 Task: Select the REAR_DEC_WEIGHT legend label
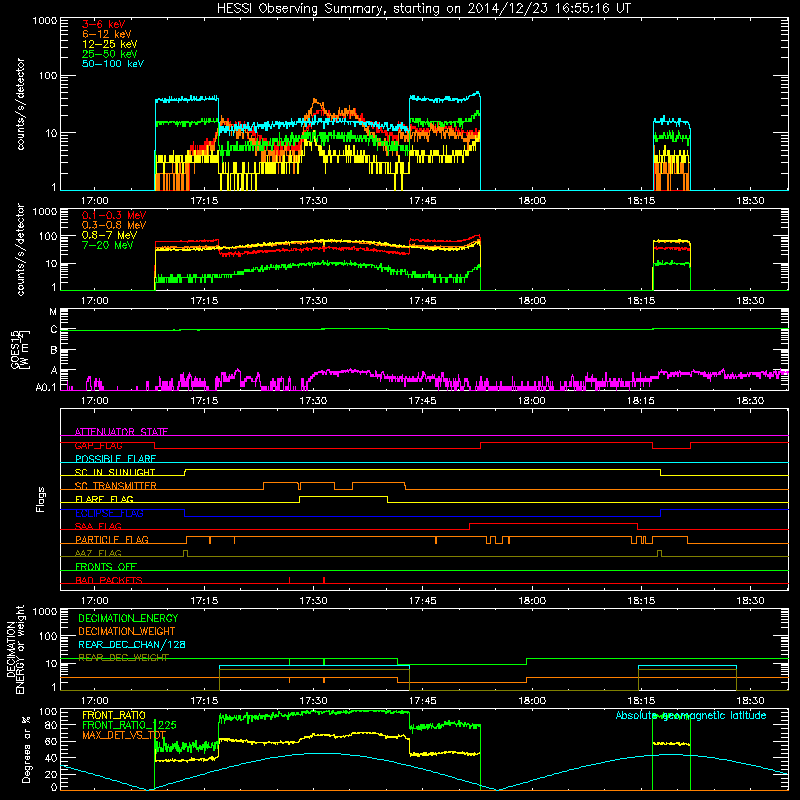[123, 658]
